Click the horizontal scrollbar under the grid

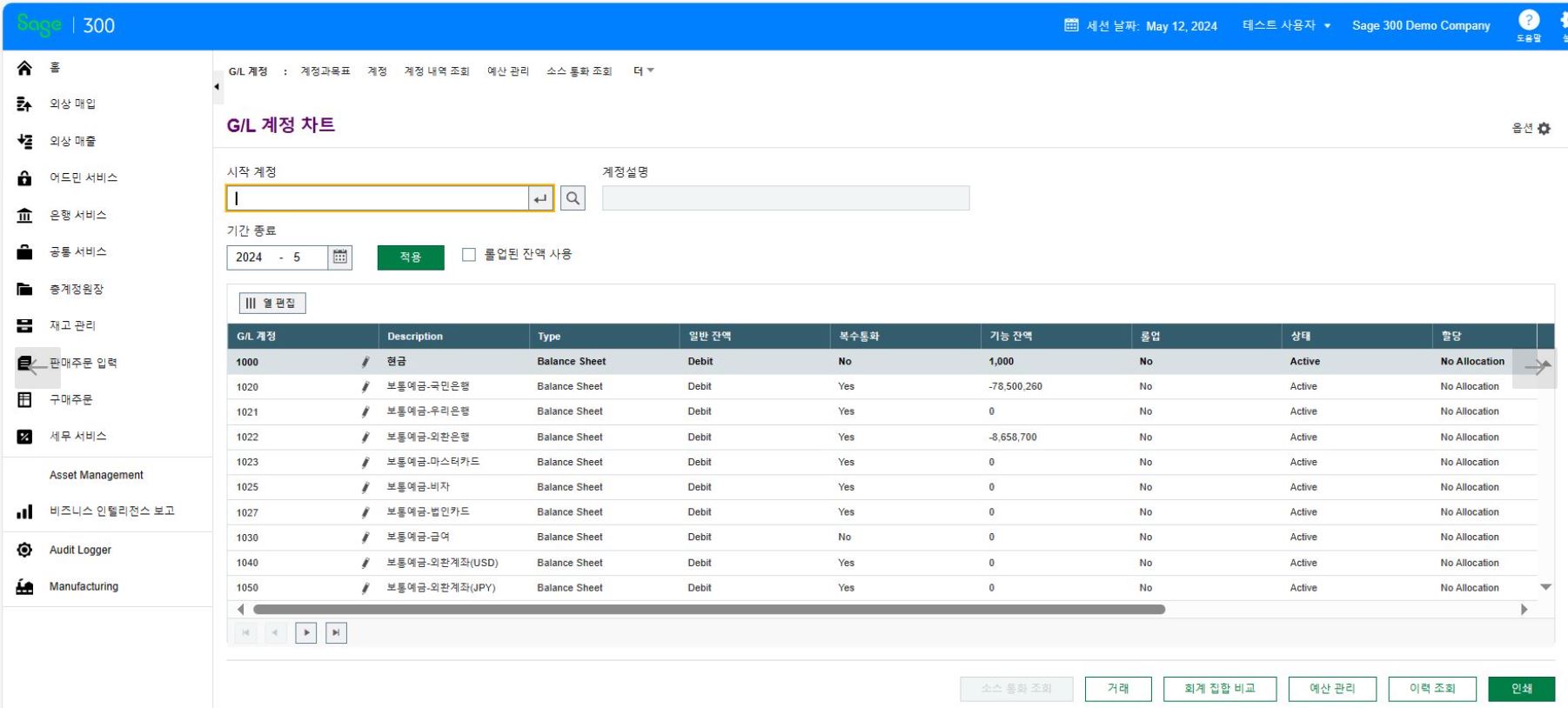click(708, 610)
